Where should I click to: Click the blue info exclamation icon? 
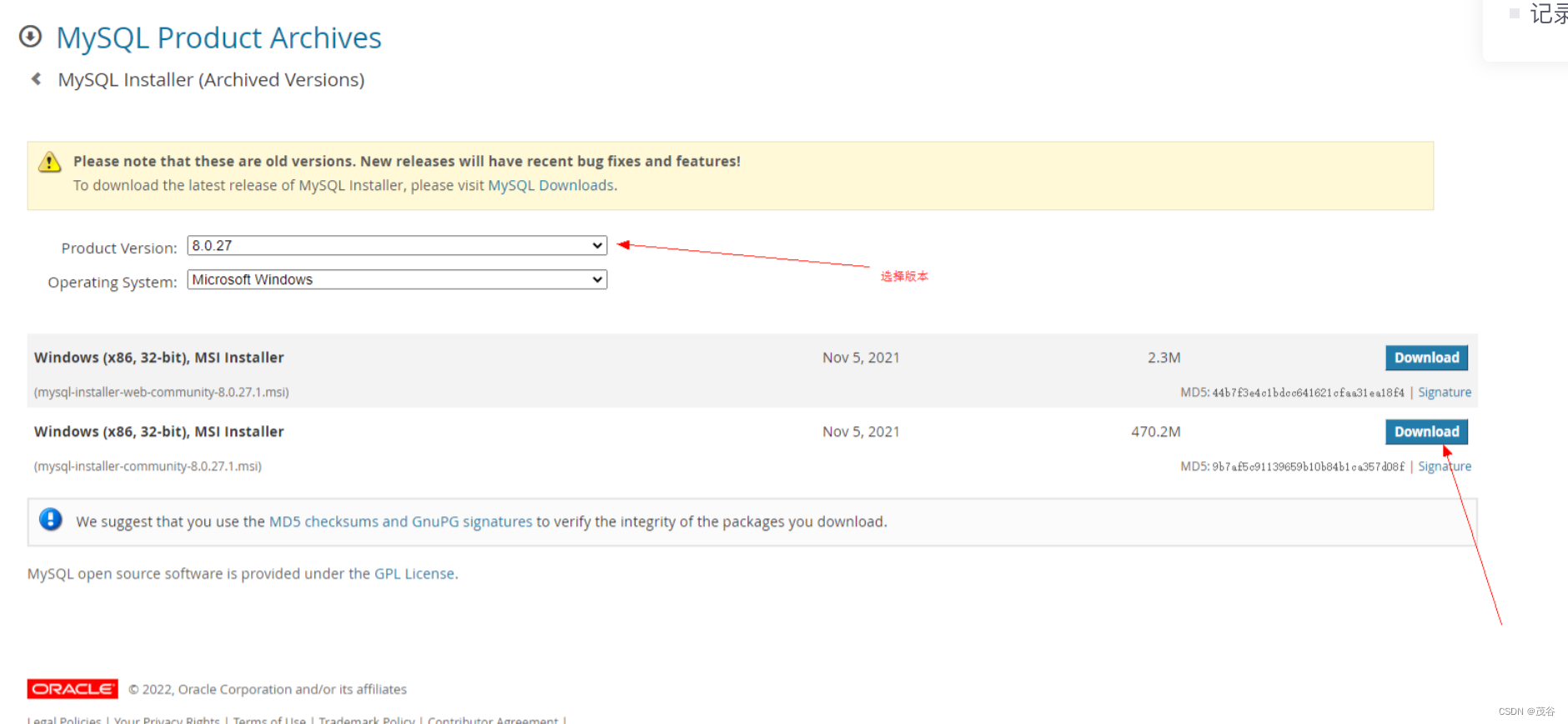pos(51,520)
